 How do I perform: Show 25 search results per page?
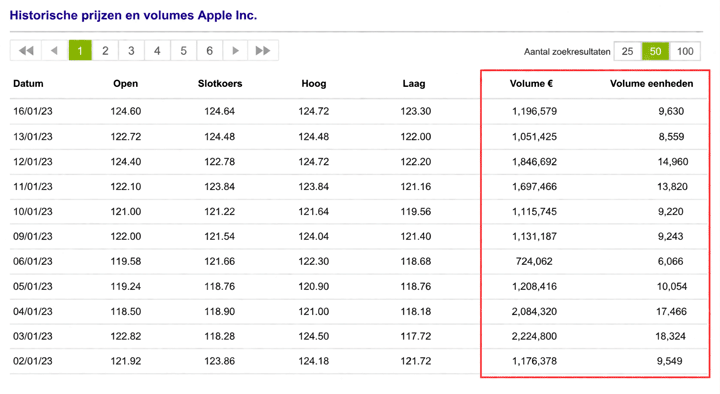[627, 51]
